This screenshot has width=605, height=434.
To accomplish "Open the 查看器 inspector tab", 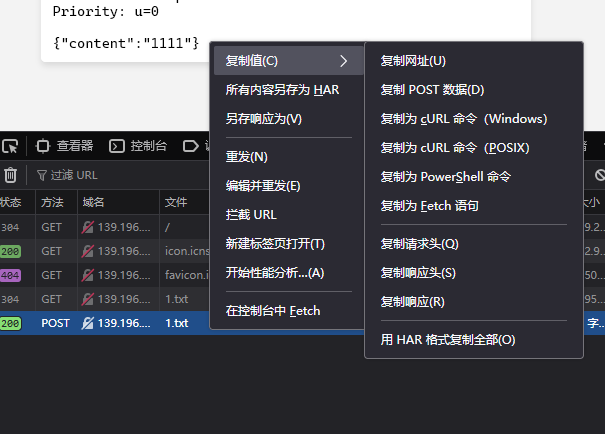I will [x=64, y=146].
